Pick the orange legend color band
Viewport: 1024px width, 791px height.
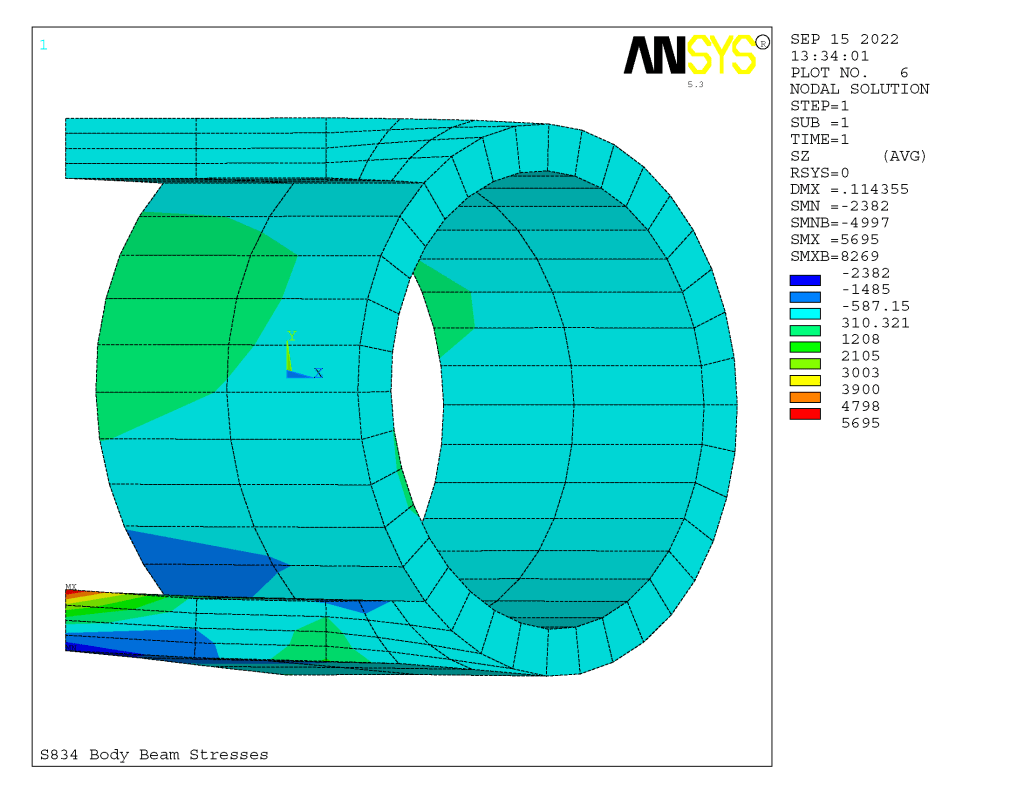pos(805,397)
